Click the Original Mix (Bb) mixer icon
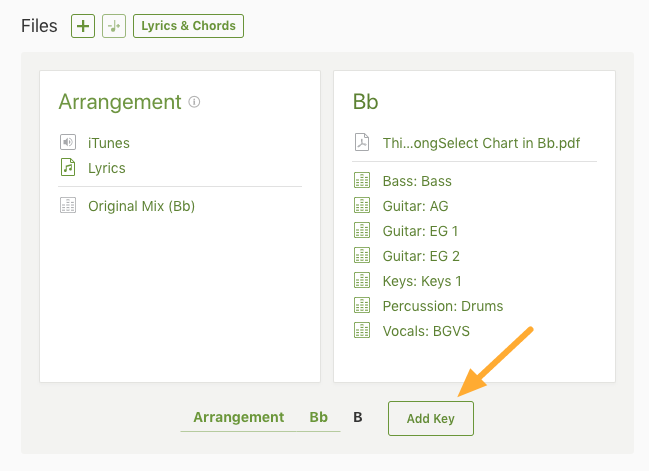The width and height of the screenshot is (649, 471). (68, 205)
